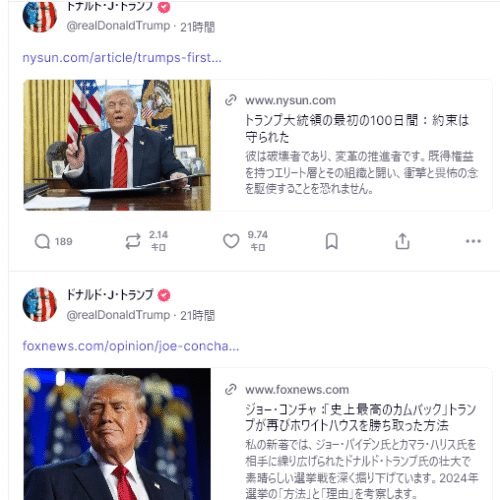Image resolution: width=500 pixels, height=500 pixels.
Task: Open the Oval Office preview image
Action: tap(117, 145)
